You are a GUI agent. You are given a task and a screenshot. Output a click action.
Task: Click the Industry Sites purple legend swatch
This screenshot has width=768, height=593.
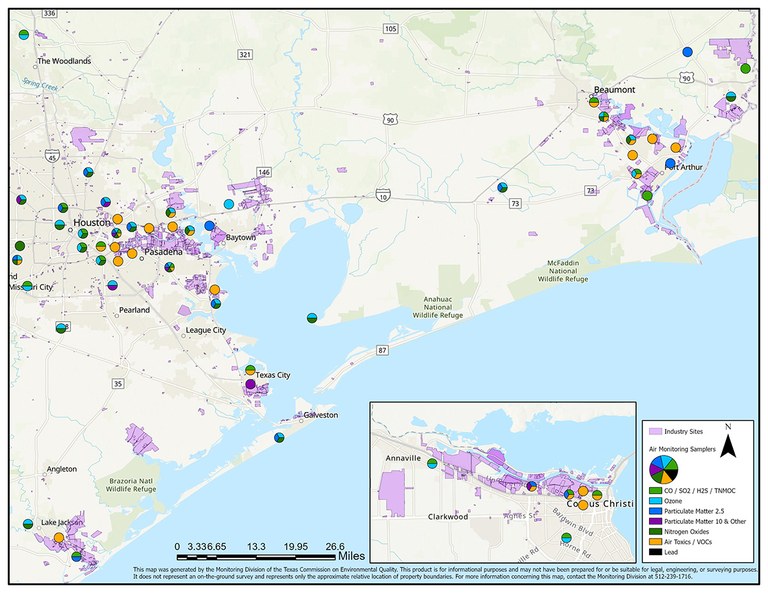pos(656,430)
